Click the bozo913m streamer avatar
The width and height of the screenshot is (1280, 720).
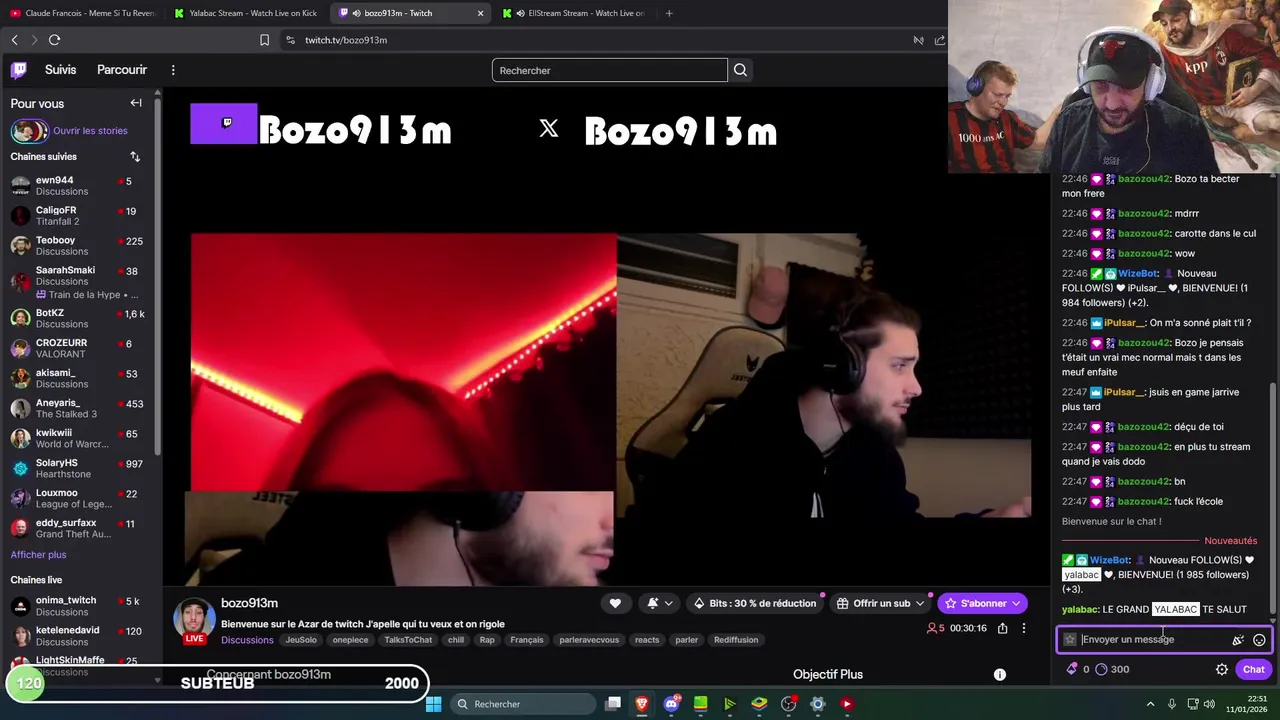[x=194, y=620]
